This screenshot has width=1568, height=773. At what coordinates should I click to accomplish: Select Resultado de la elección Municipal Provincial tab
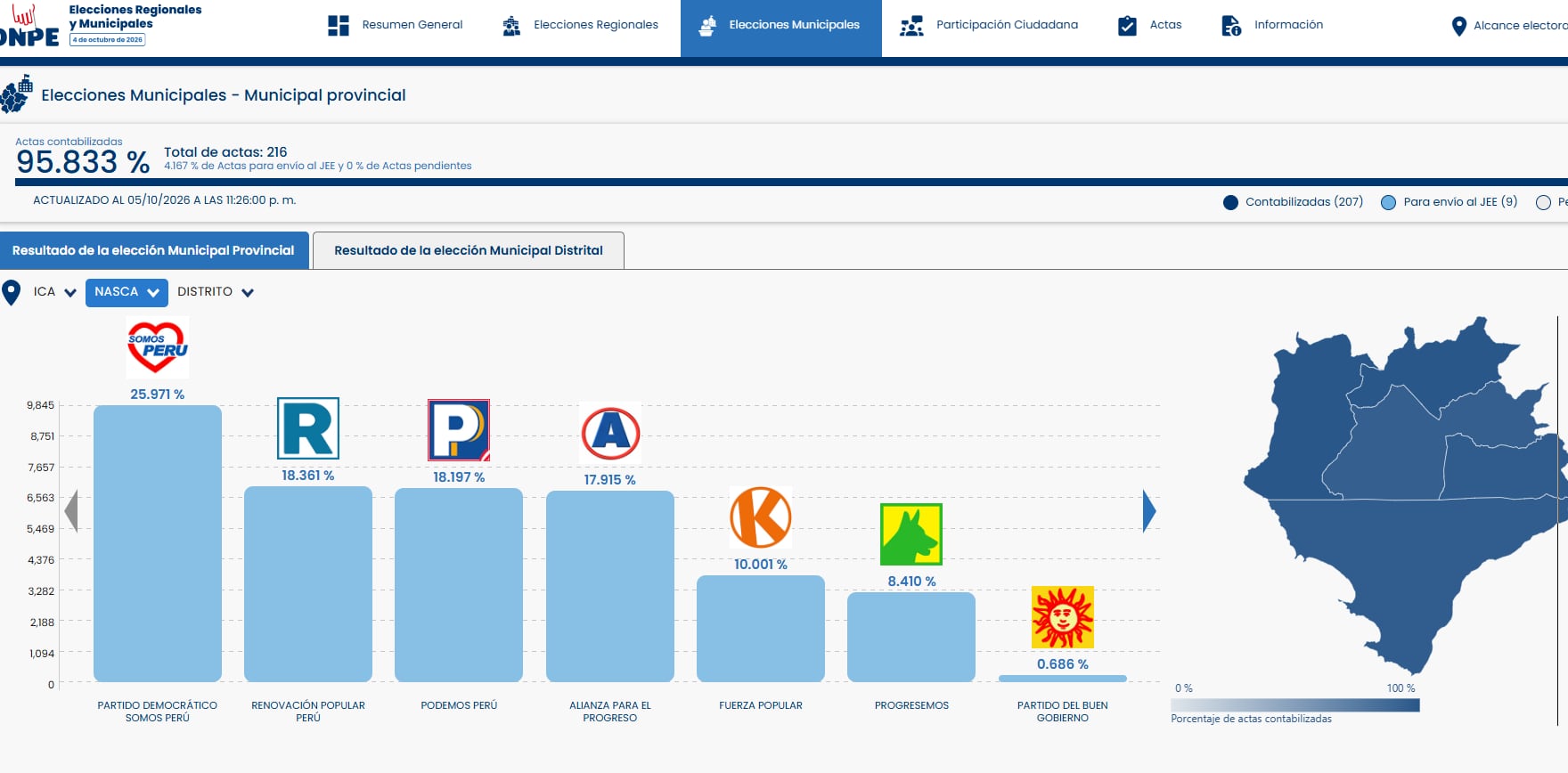point(154,250)
